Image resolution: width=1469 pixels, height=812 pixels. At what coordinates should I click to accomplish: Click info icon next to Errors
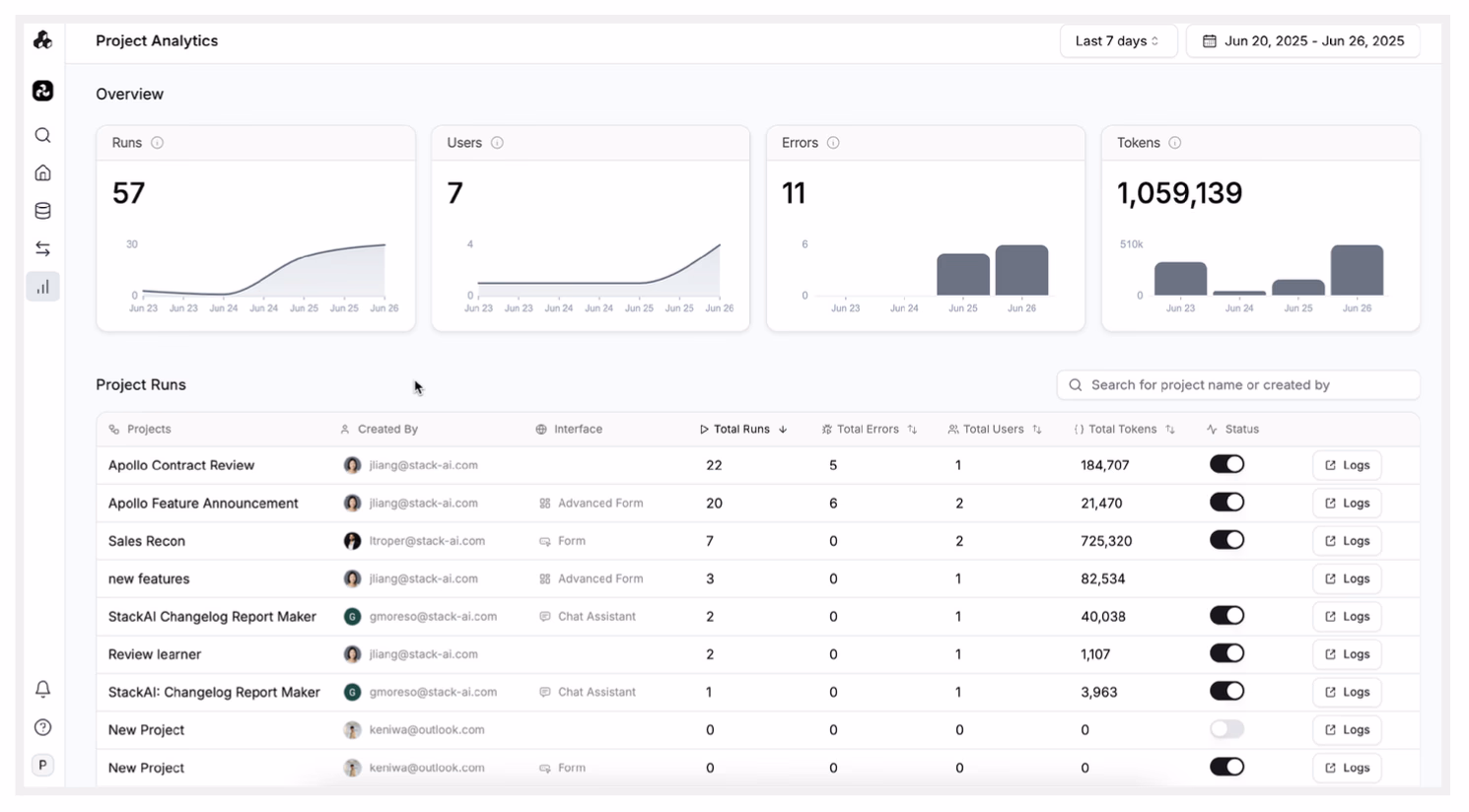click(833, 143)
